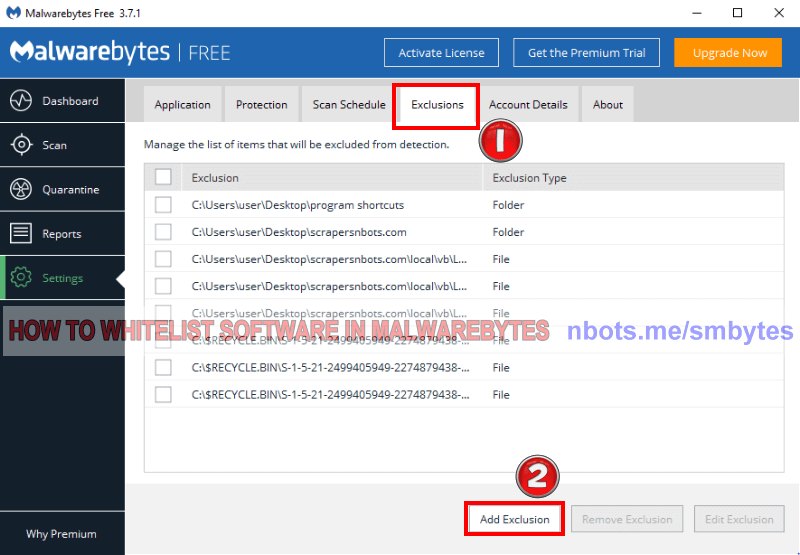The height and width of the screenshot is (555, 800).
Task: Select the last $RECYCLE.BIN path text
Action: [x=331, y=395]
